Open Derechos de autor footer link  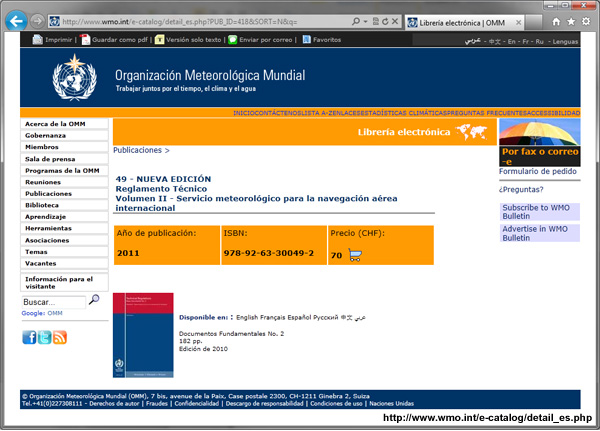tap(114, 403)
